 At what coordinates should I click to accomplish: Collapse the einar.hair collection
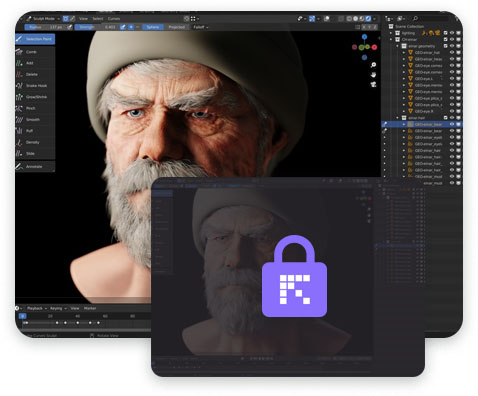(398, 118)
